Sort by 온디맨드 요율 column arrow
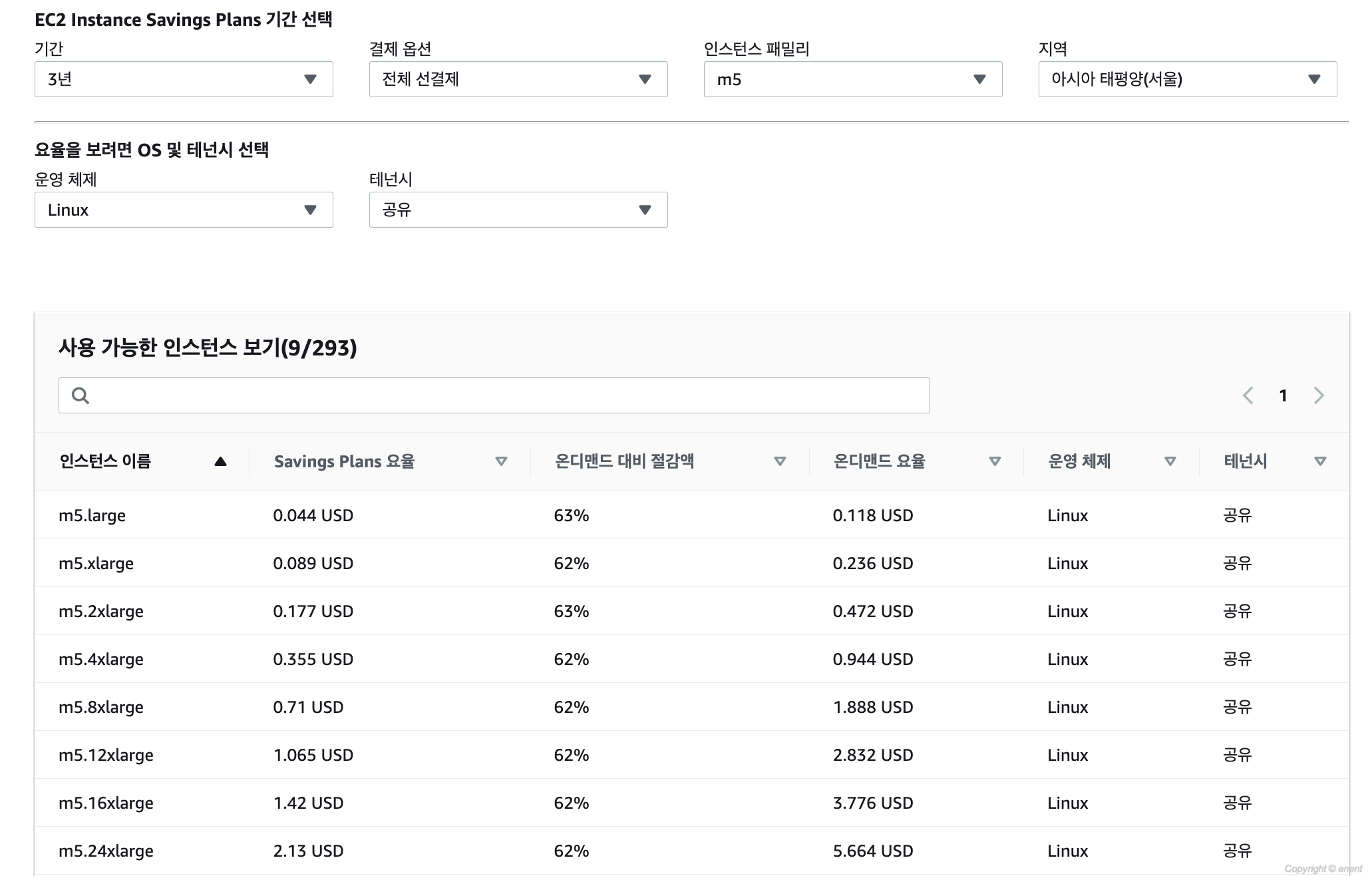 click(995, 461)
